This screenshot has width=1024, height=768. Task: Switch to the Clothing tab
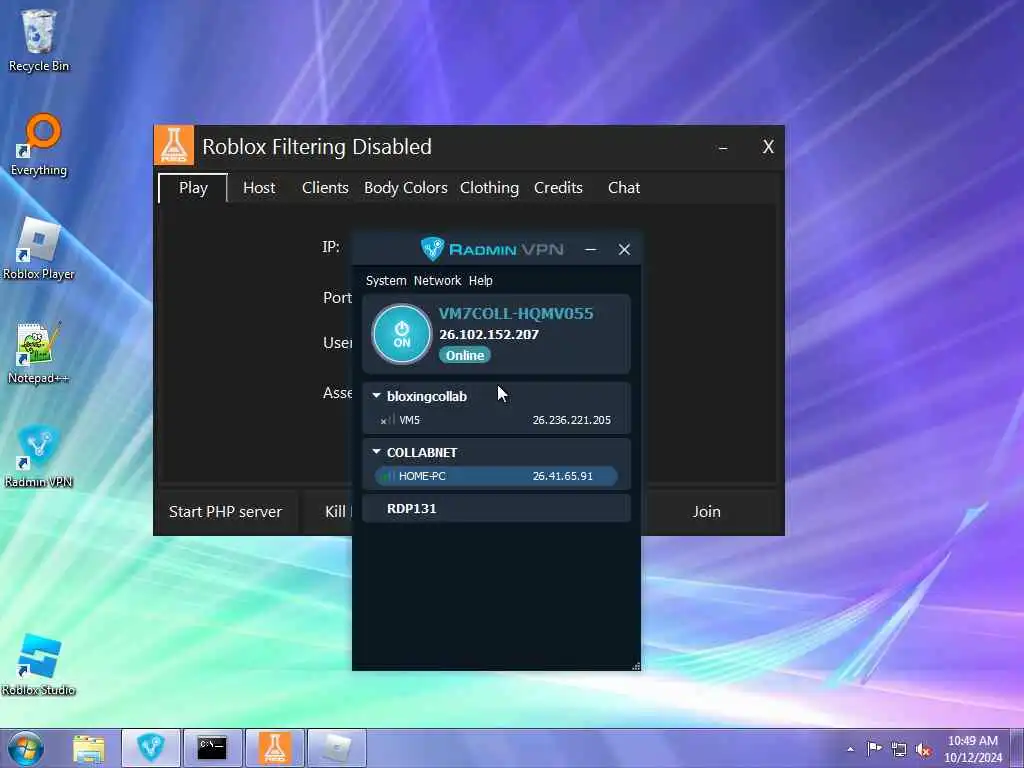(489, 188)
